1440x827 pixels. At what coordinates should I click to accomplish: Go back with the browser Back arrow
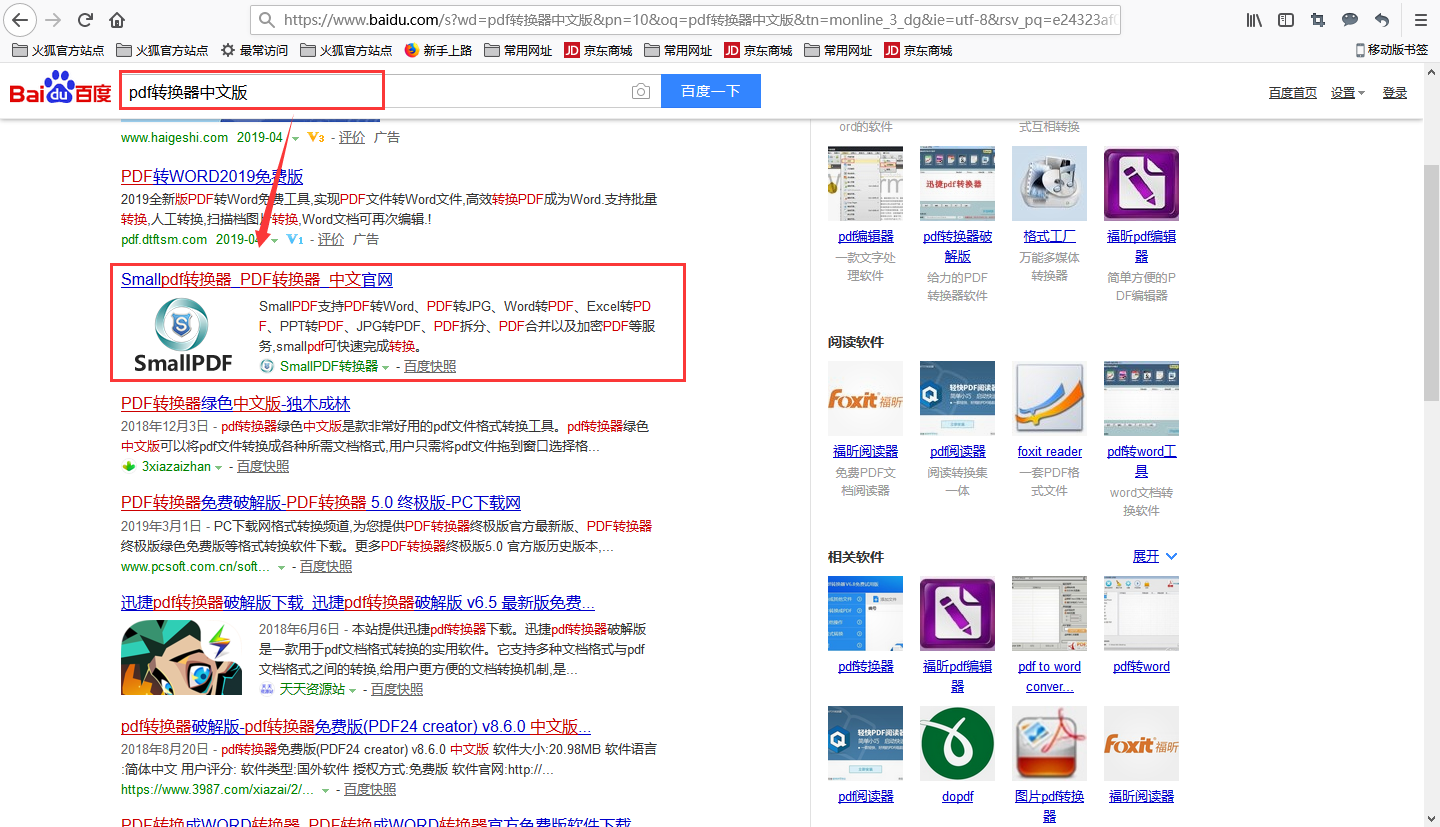(20, 20)
